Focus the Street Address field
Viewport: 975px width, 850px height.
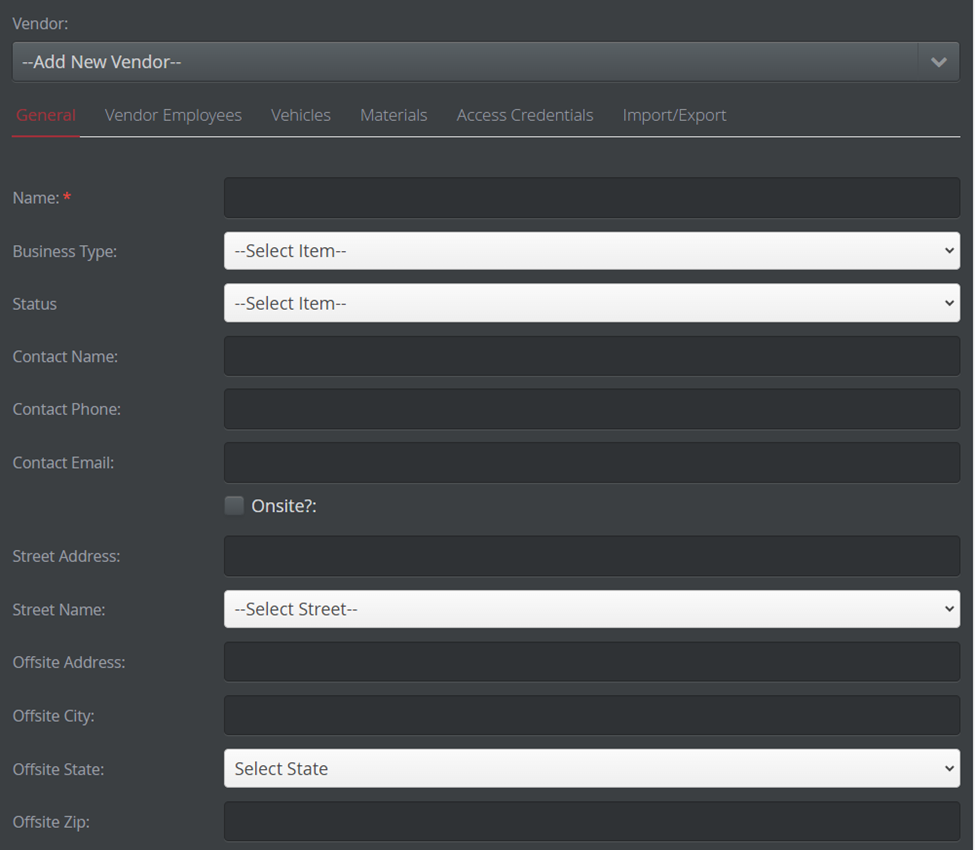(x=592, y=556)
